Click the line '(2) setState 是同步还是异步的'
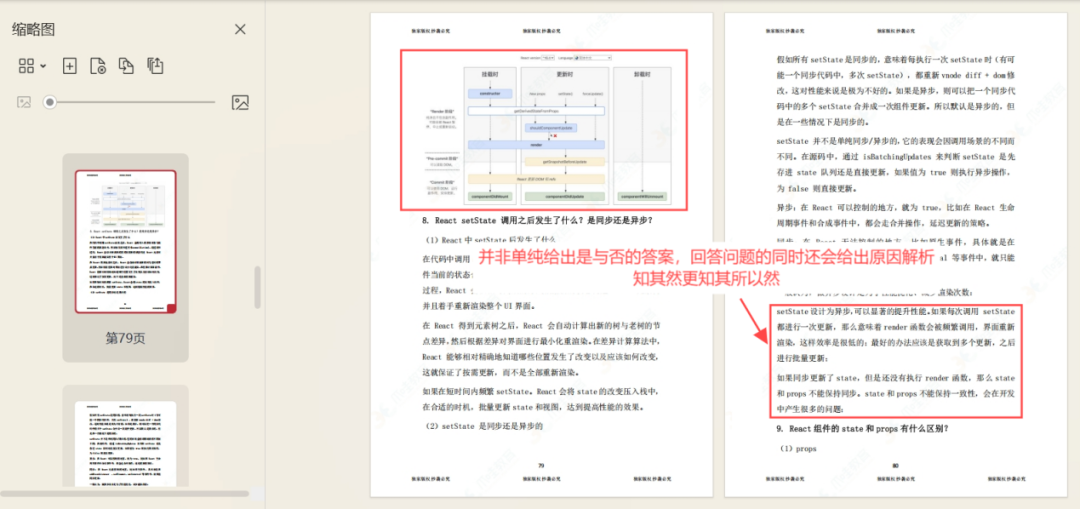1080x509 pixels. click(483, 426)
